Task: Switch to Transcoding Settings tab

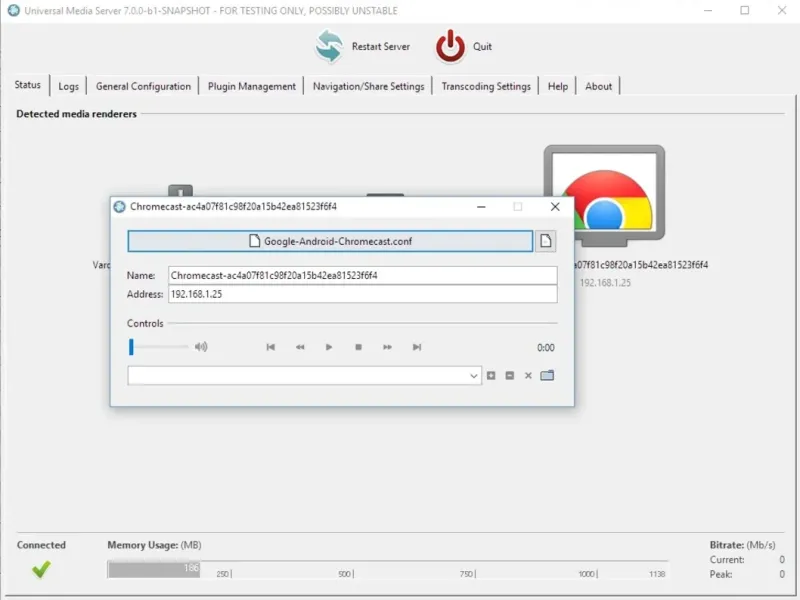Action: (486, 86)
